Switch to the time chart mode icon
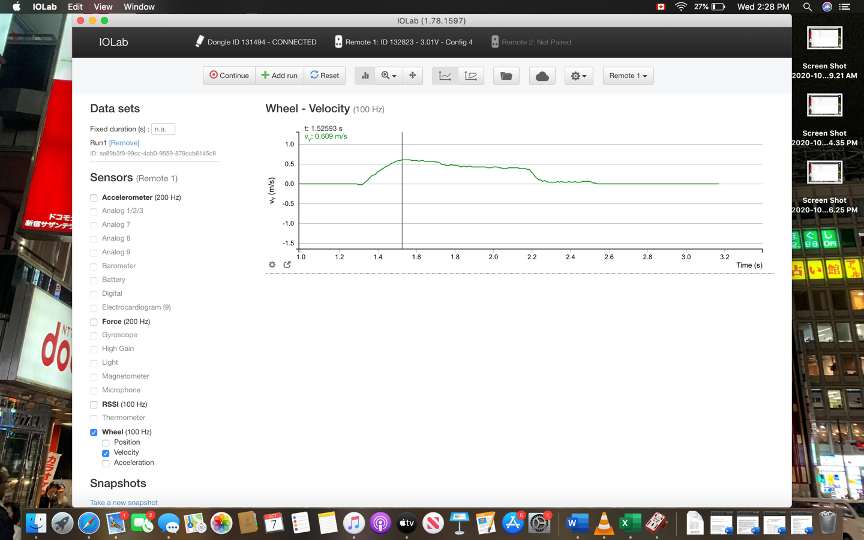This screenshot has height=540, width=864. pyautogui.click(x=445, y=75)
